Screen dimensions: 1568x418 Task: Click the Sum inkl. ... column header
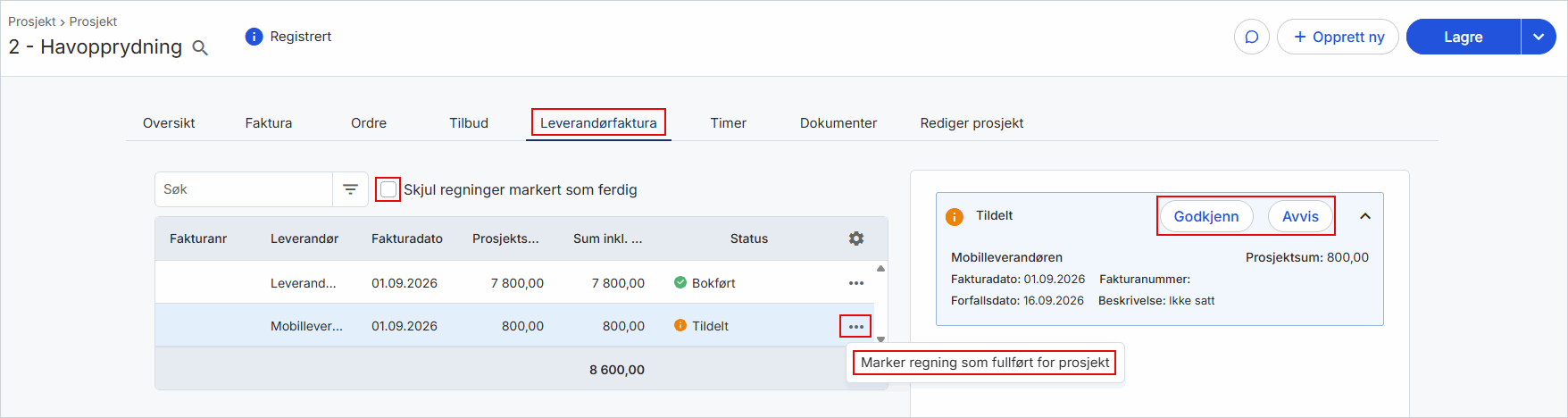pyautogui.click(x=607, y=238)
